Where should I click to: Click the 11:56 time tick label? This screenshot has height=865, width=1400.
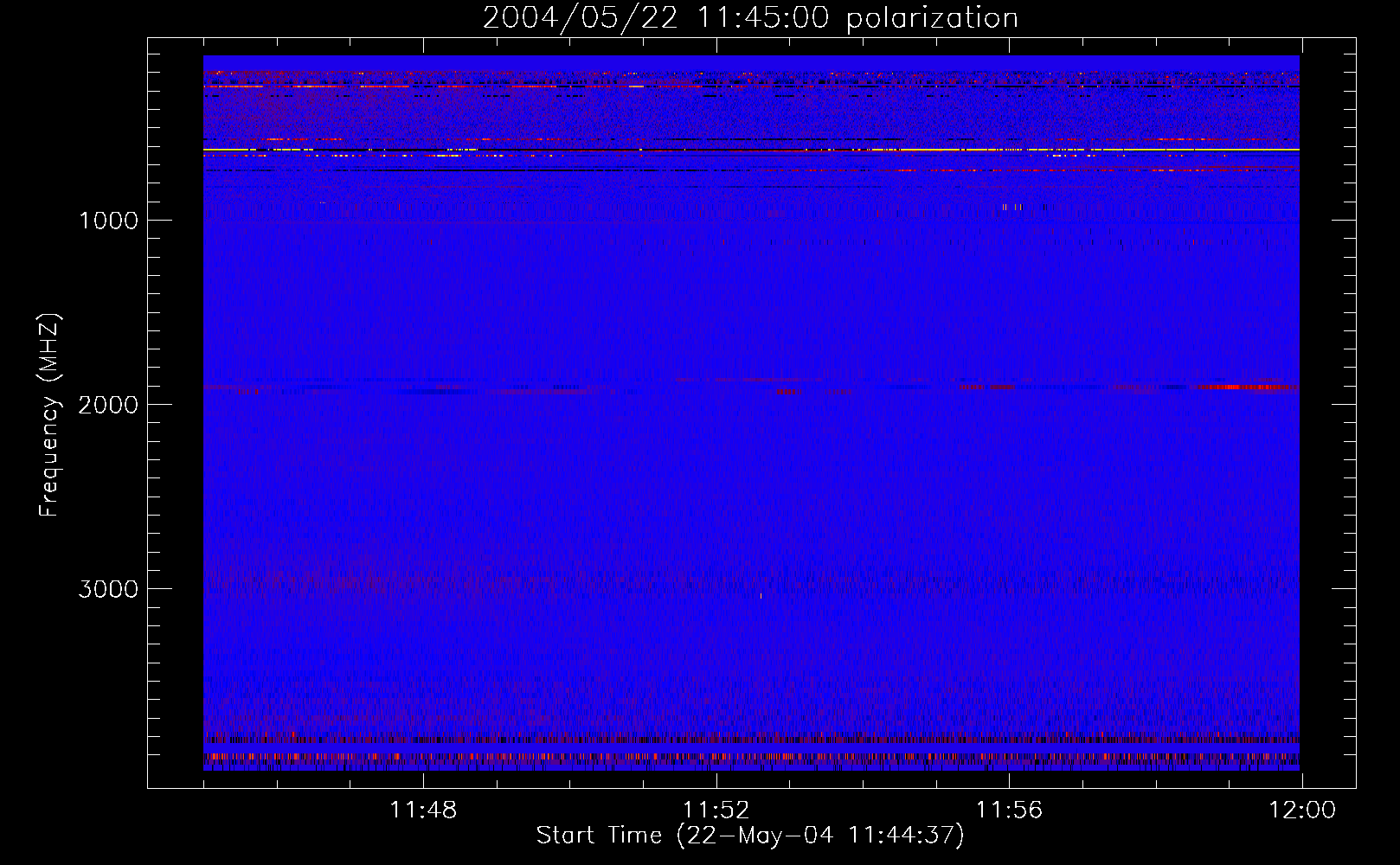click(x=1009, y=811)
